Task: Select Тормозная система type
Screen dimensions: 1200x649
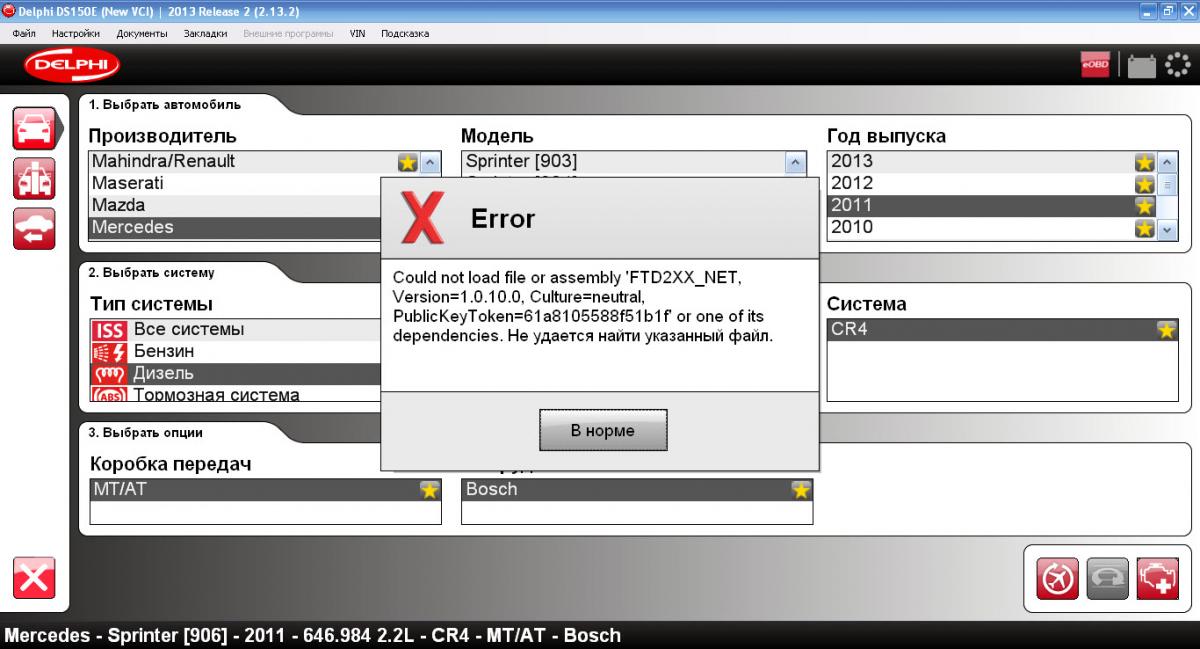Action: [235, 394]
